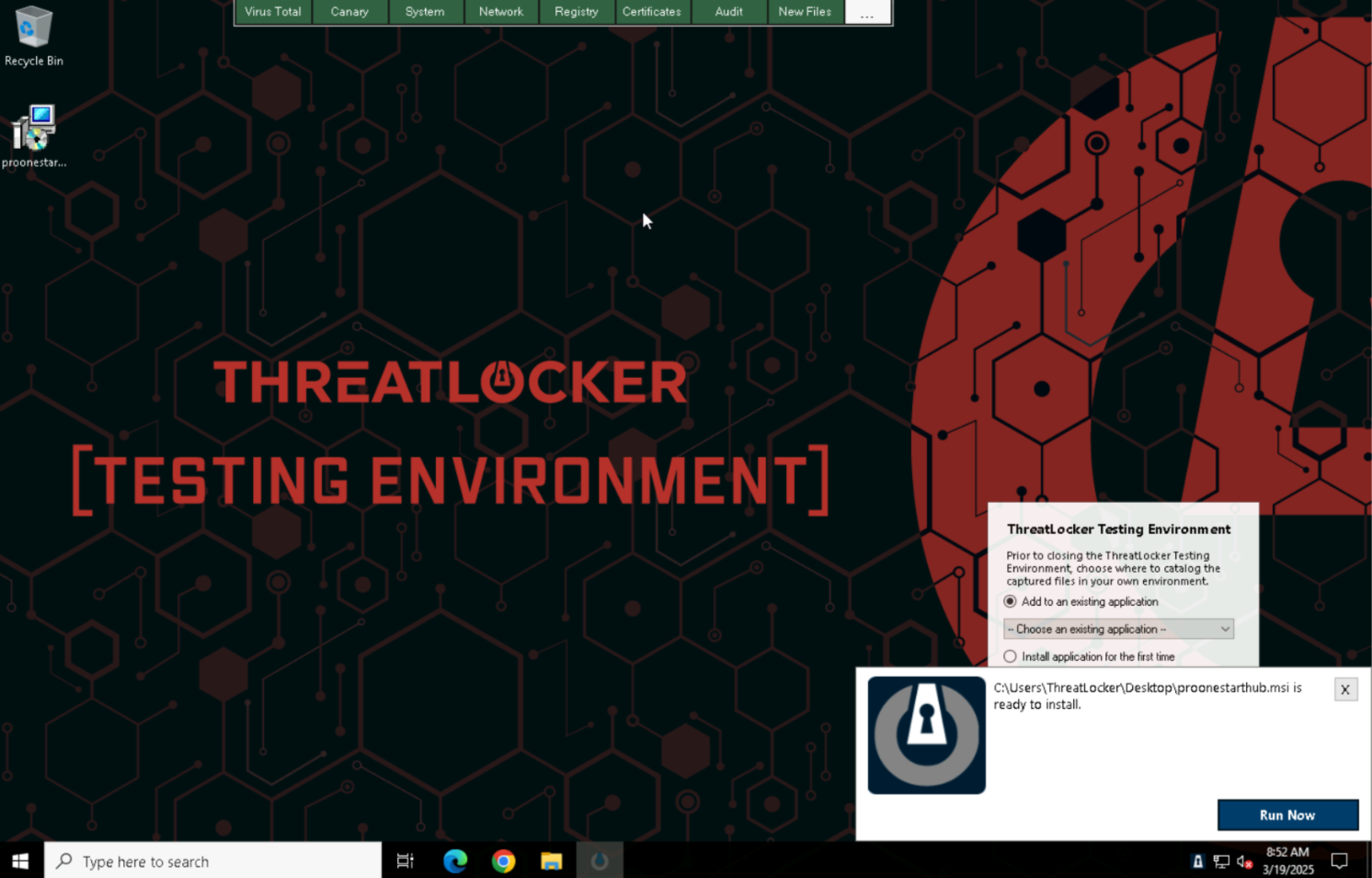Open File Explorer from the taskbar
This screenshot has width=1372, height=878.
tap(551, 861)
